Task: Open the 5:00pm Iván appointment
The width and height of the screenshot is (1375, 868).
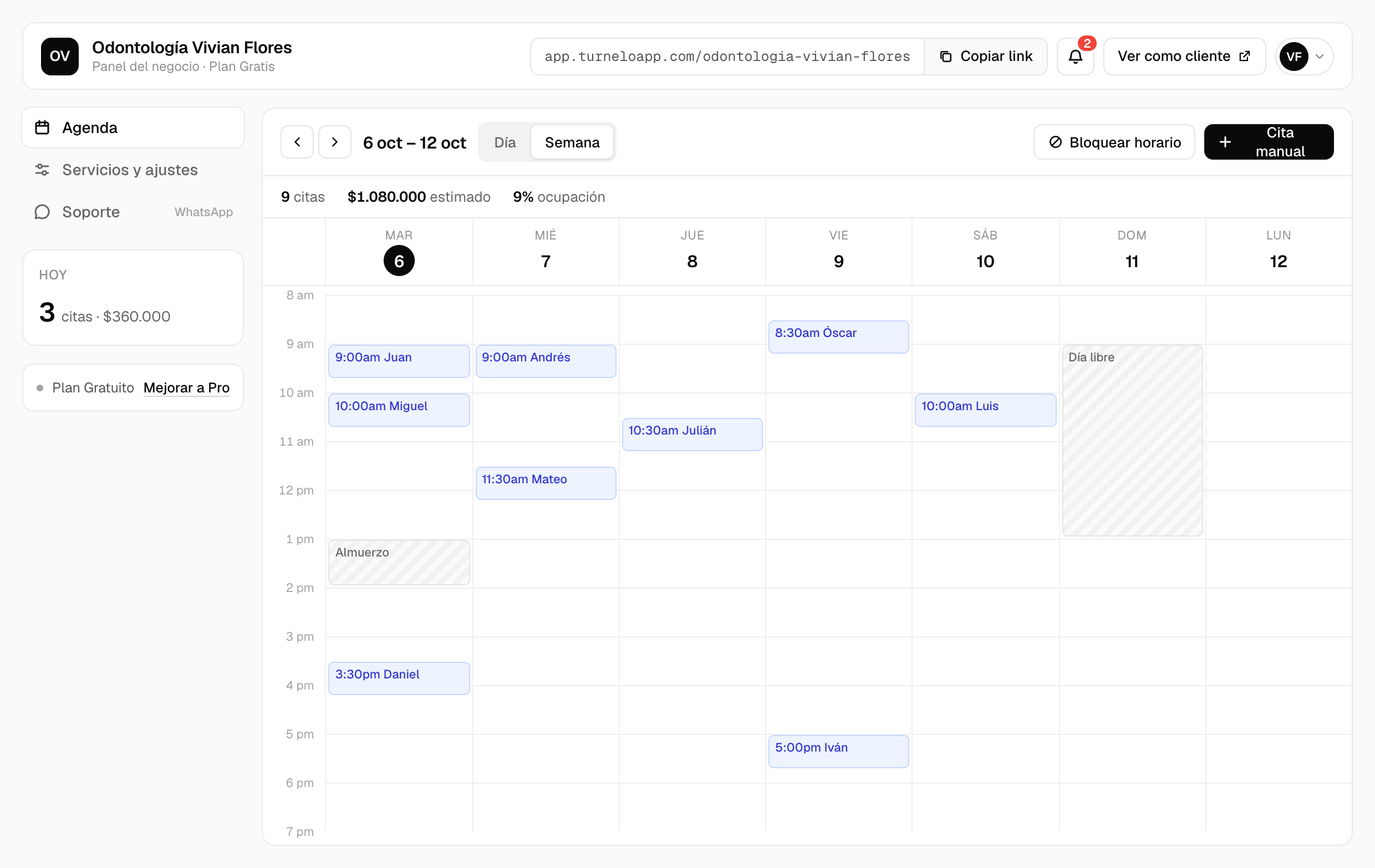Action: [838, 751]
